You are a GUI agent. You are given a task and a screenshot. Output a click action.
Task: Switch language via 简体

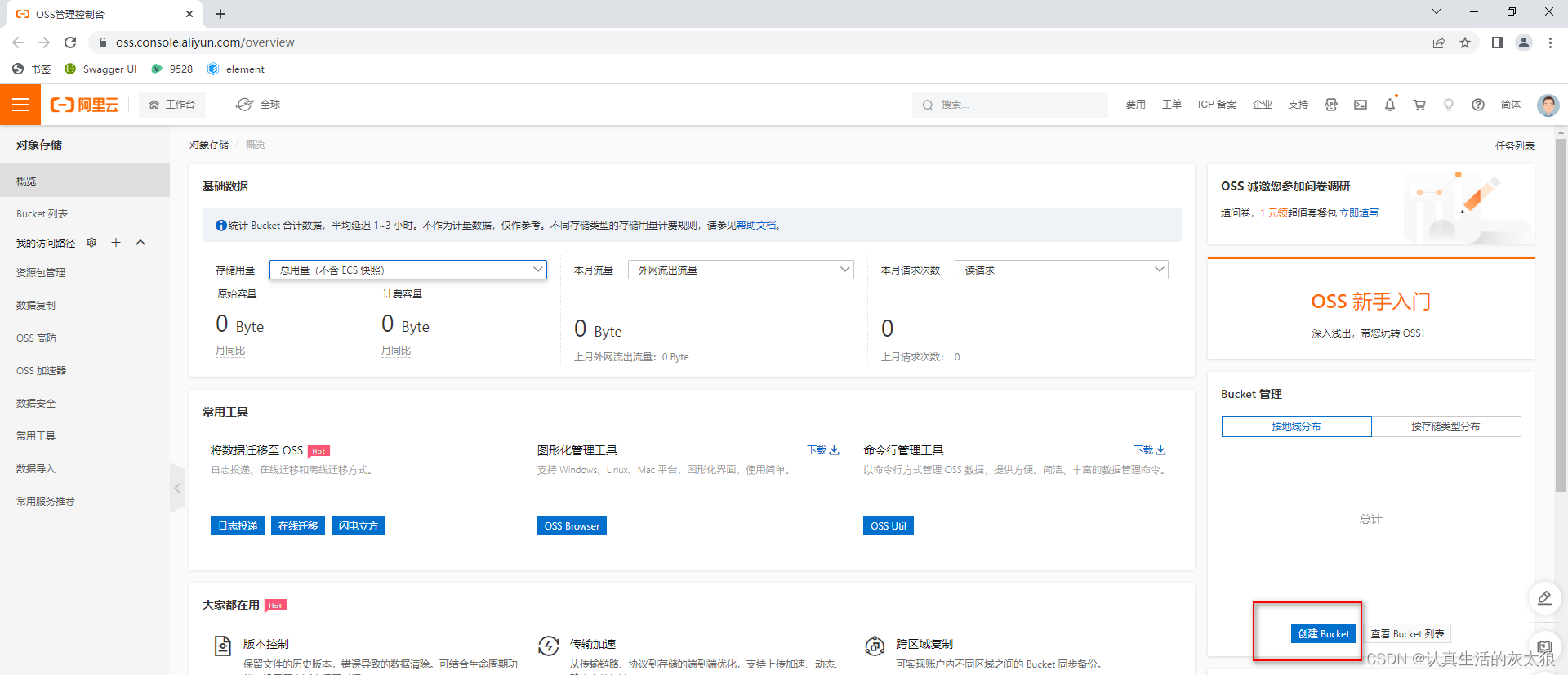click(1511, 105)
